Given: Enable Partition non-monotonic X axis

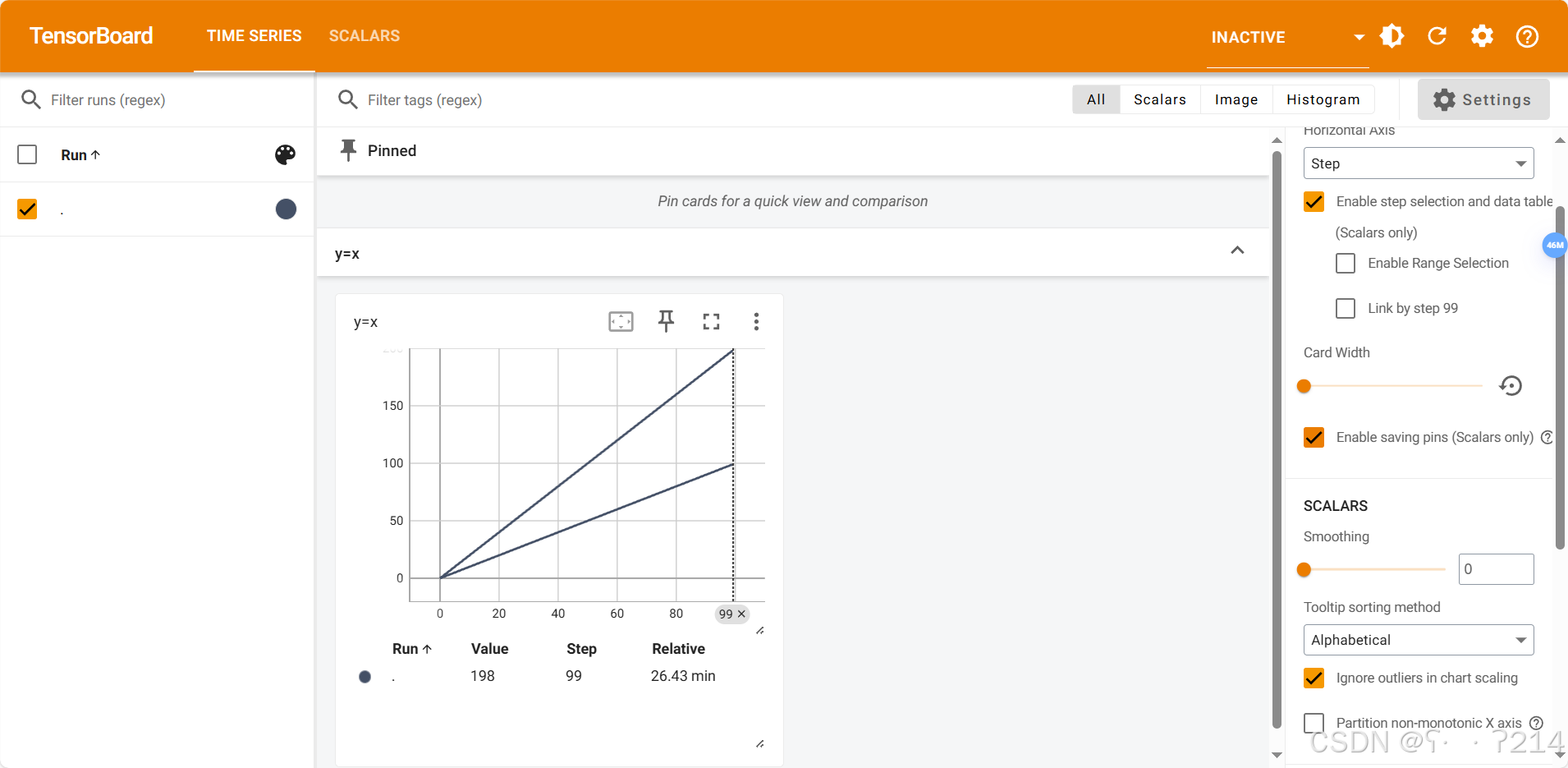Looking at the screenshot, I should [x=1314, y=723].
